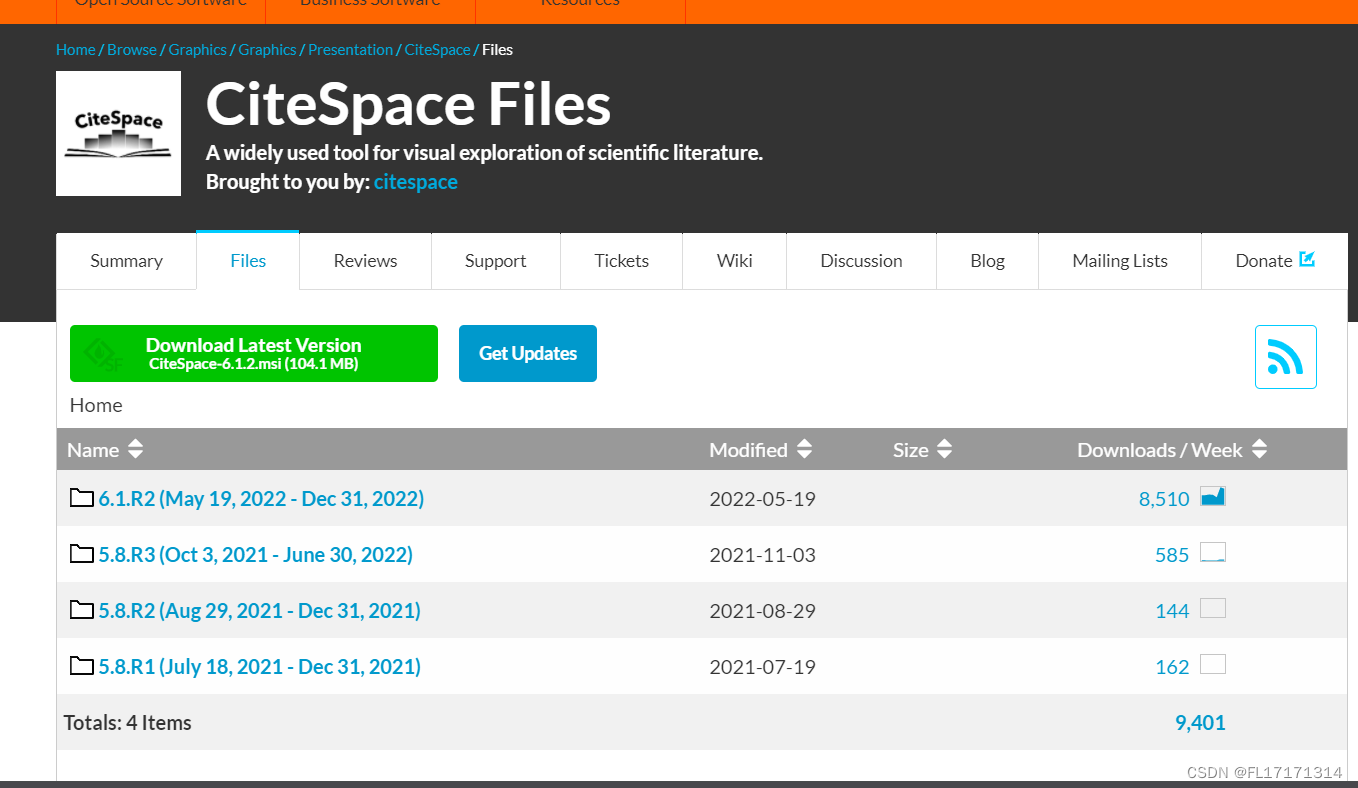This screenshot has height=788, width=1358.
Task: Open the 5.8.R1 (July 18, 2021) folder link
Action: point(259,666)
